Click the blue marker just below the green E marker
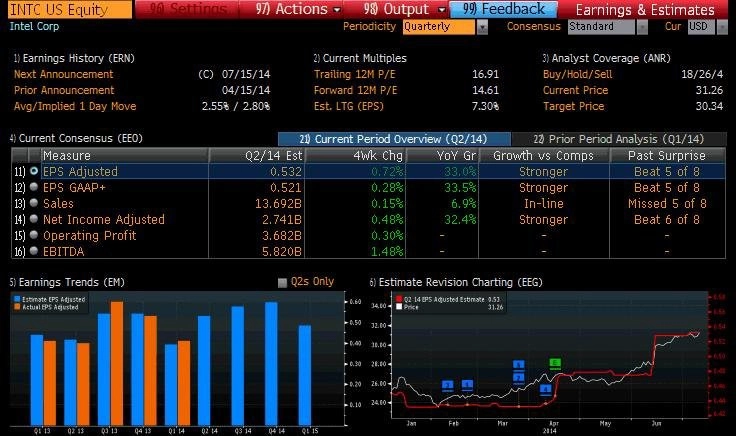This screenshot has height=436, width=736. (x=545, y=389)
